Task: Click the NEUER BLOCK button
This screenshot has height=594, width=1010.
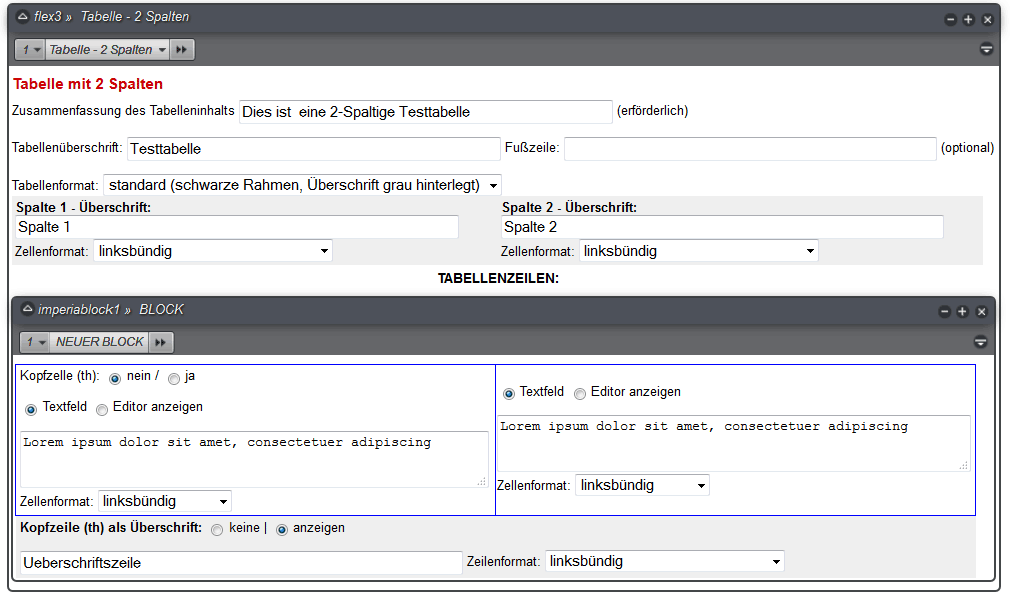Action: click(100, 342)
